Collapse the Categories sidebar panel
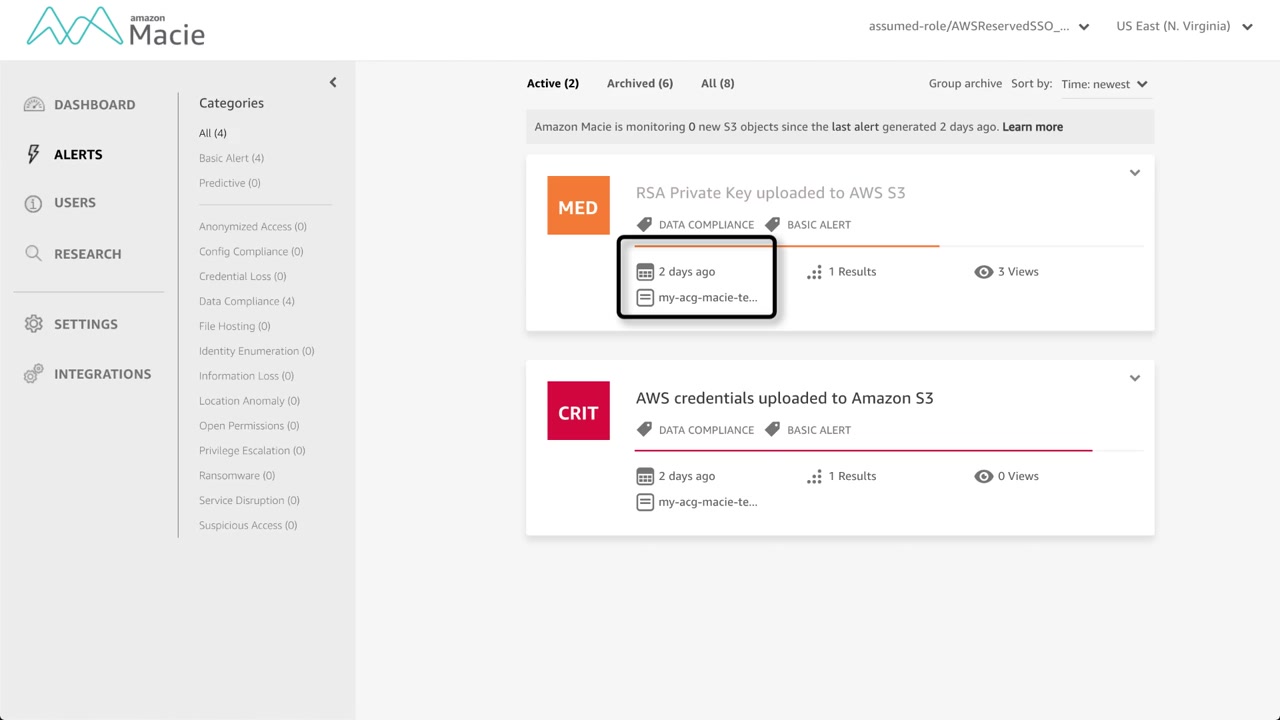The height and width of the screenshot is (720, 1280). 333,83
